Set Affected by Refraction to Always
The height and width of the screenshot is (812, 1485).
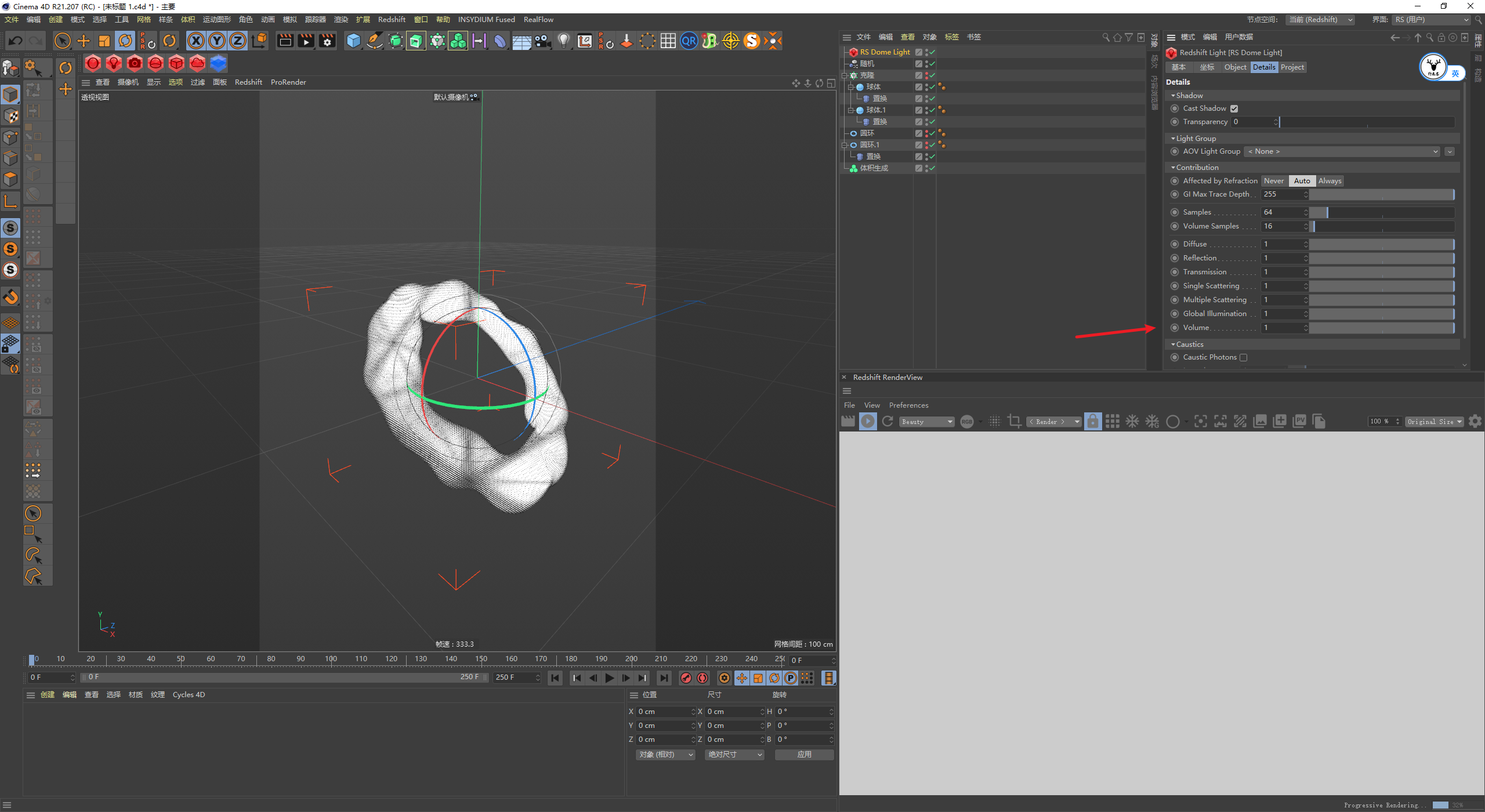(x=1330, y=181)
